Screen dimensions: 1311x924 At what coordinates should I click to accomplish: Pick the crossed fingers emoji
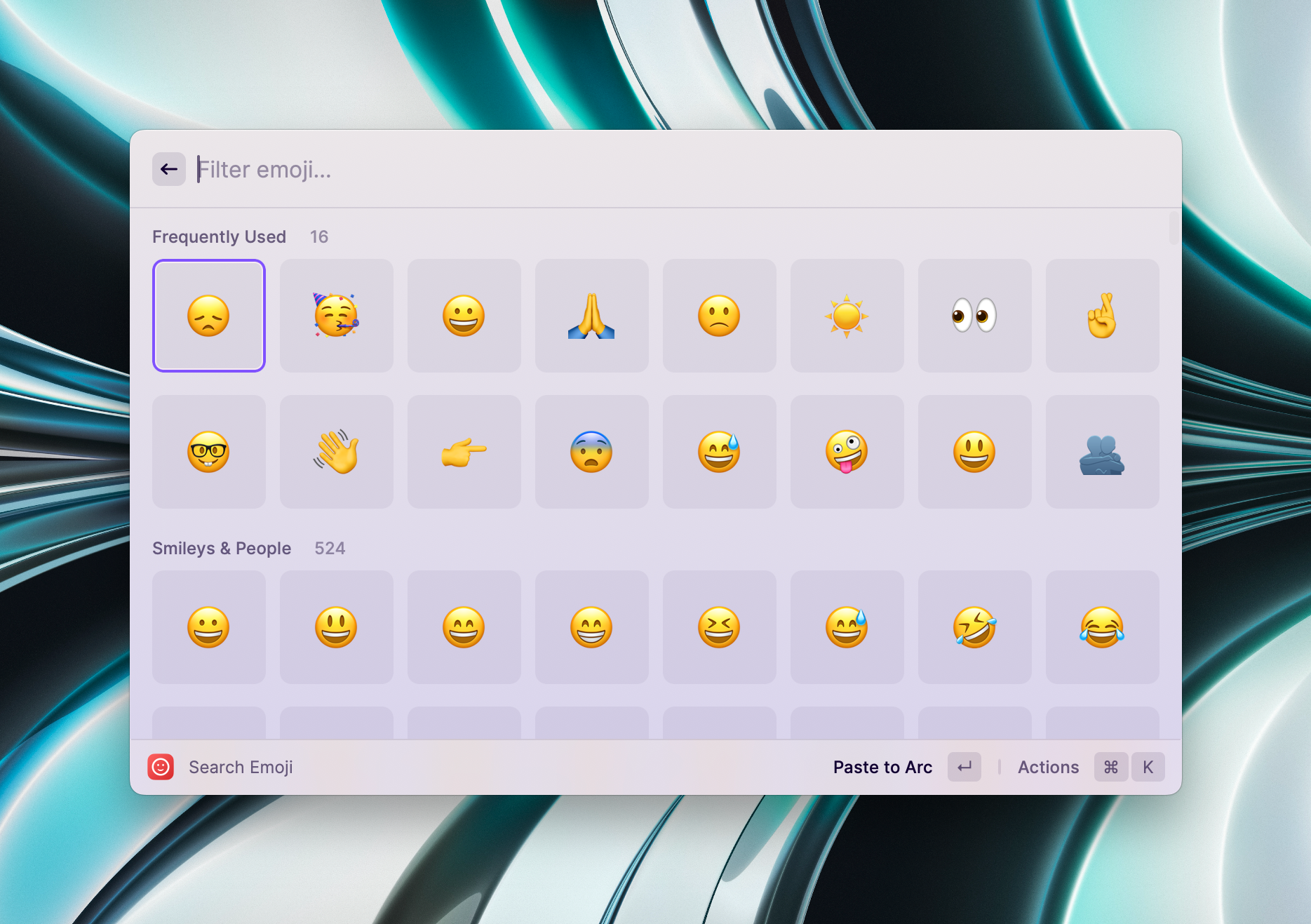pos(1103,316)
